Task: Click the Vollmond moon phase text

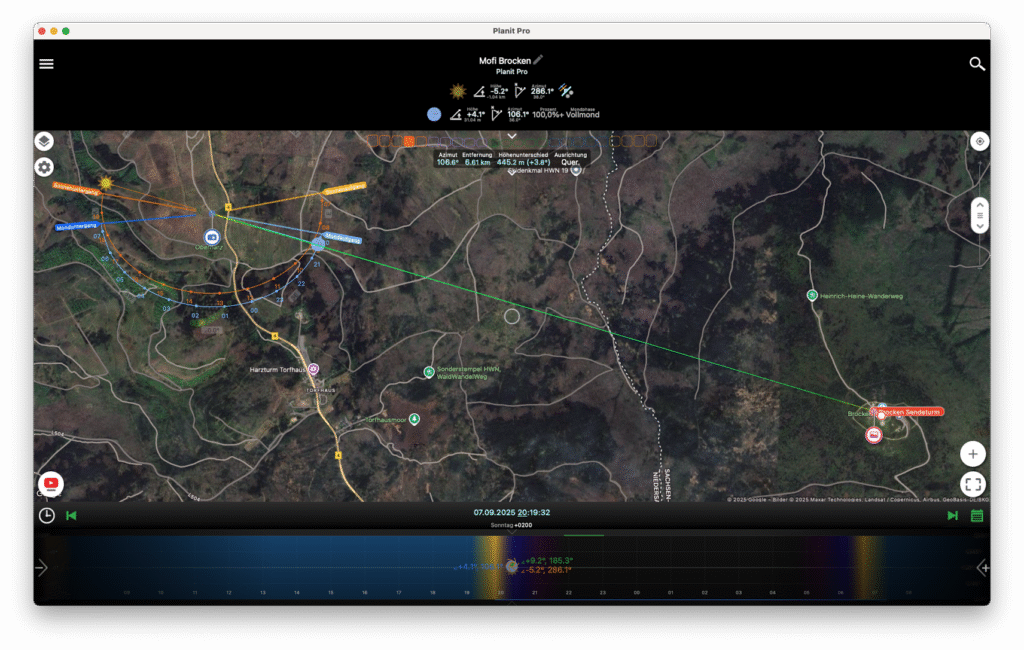Action: coord(583,114)
